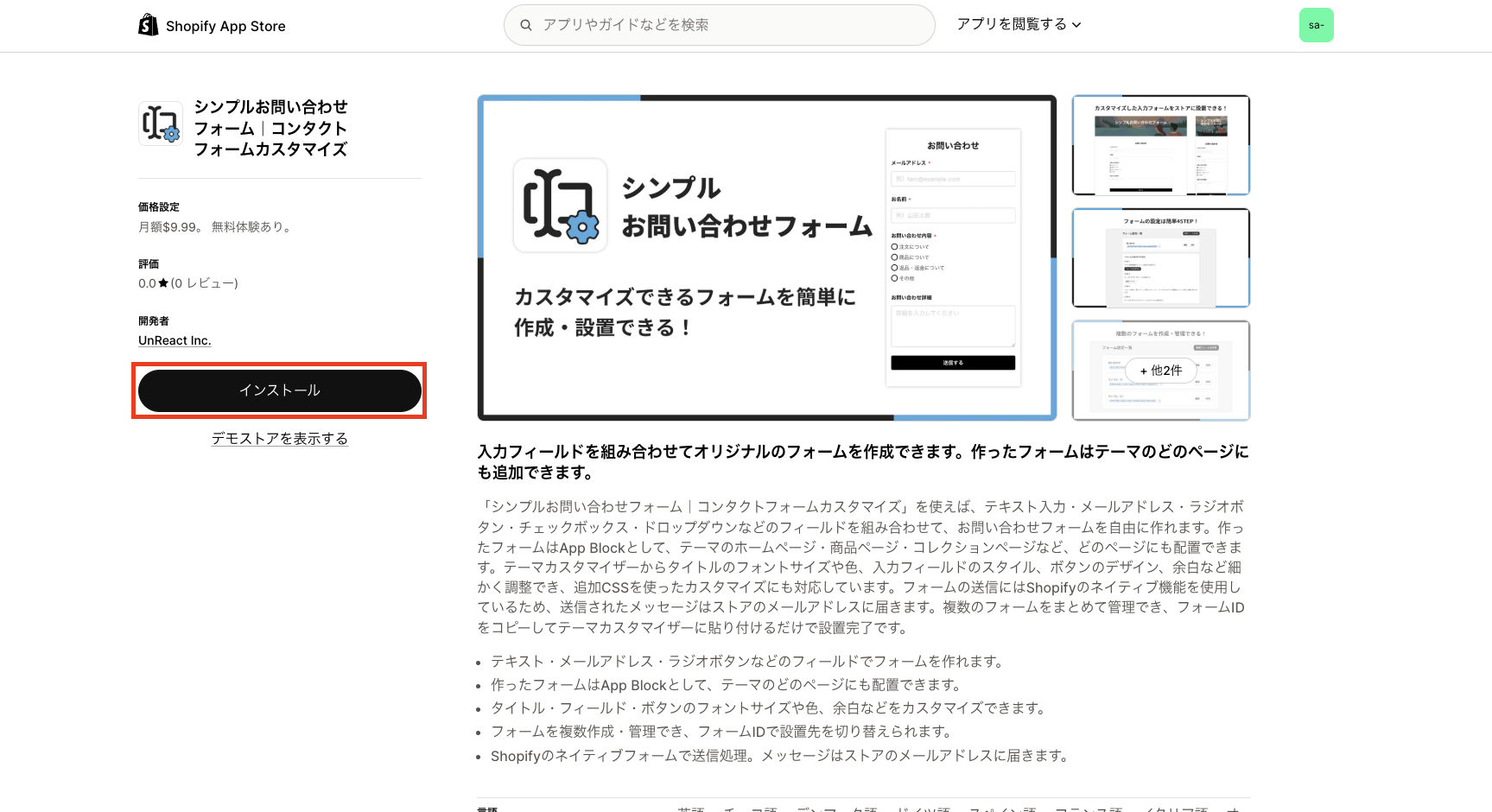Viewport: 1492px width, 812px height.
Task: Open the UnReact Inc. developer link
Action: tap(175, 340)
